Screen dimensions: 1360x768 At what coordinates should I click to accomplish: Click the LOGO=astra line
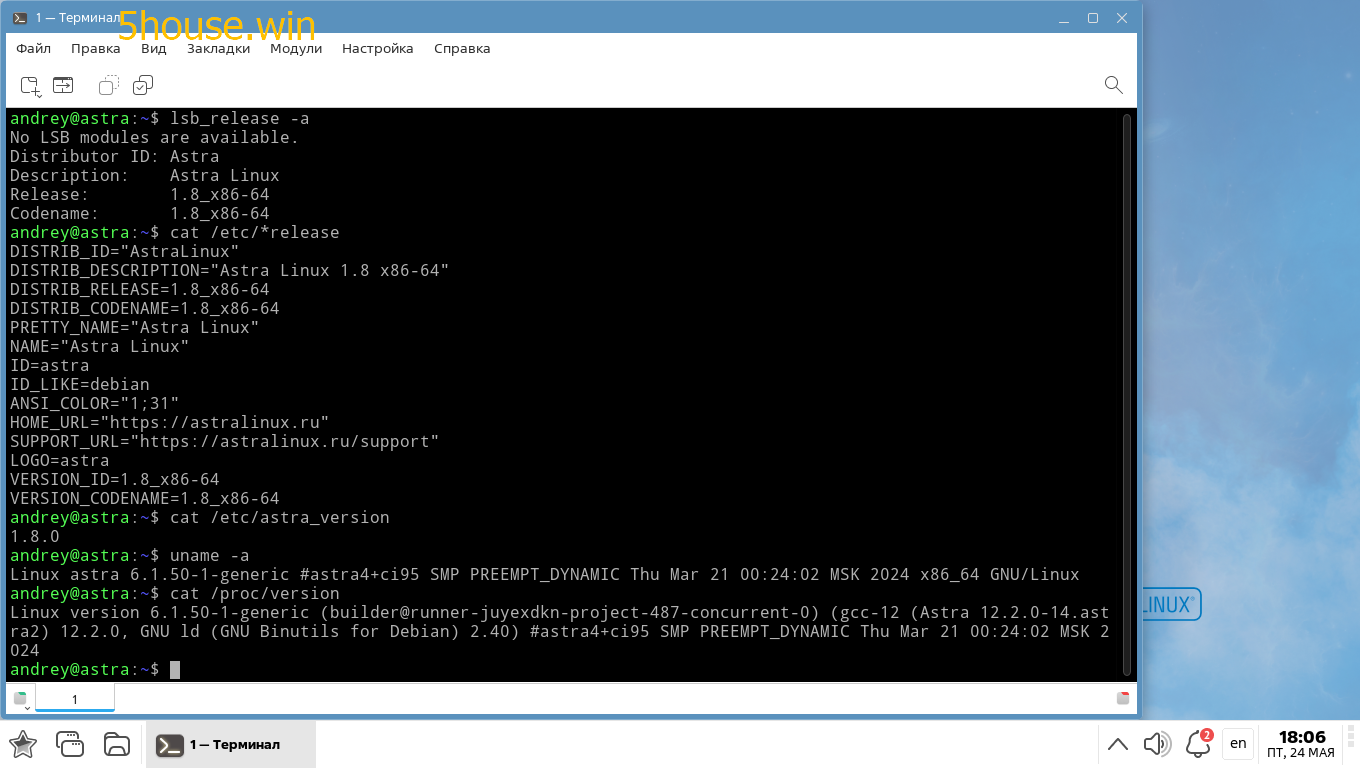tap(60, 460)
